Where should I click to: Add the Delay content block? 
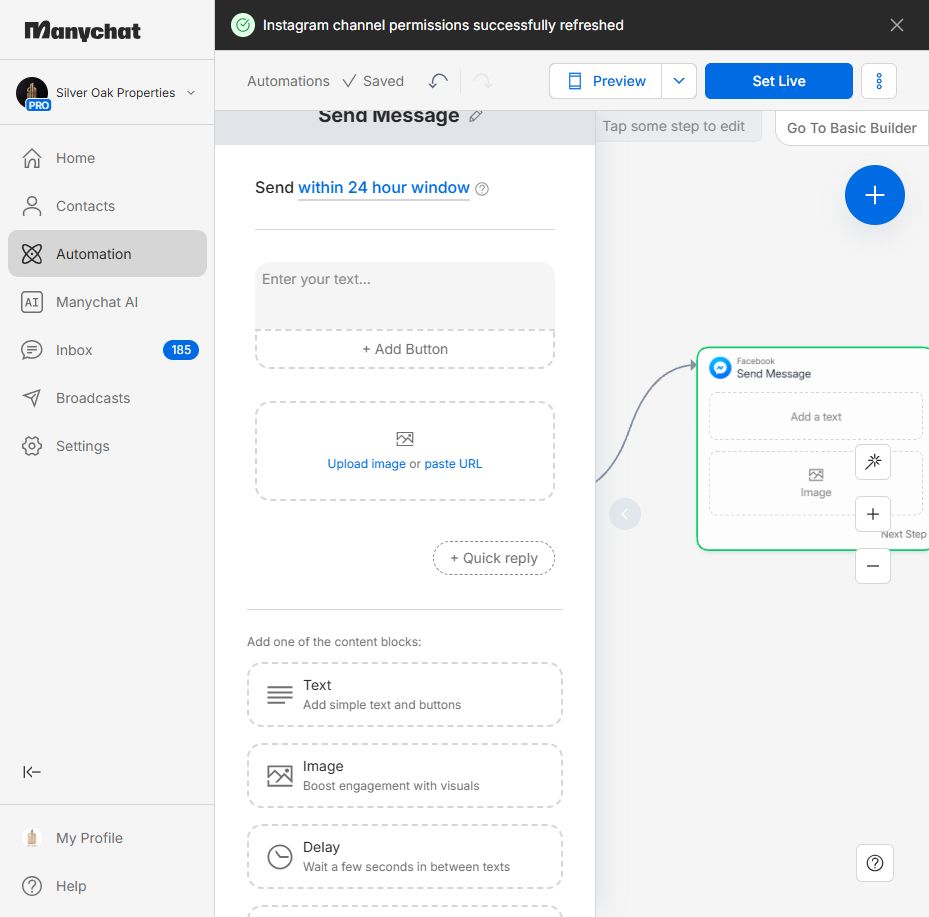(x=405, y=857)
